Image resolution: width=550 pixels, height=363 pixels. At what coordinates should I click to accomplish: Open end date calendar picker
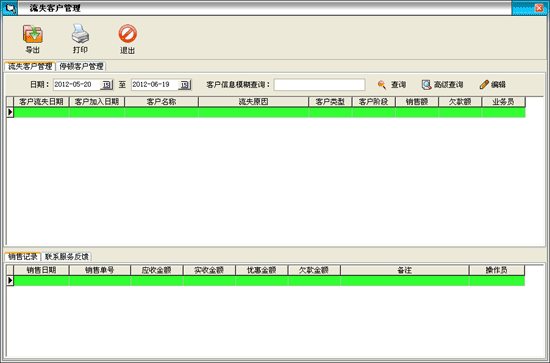pyautogui.click(x=185, y=85)
